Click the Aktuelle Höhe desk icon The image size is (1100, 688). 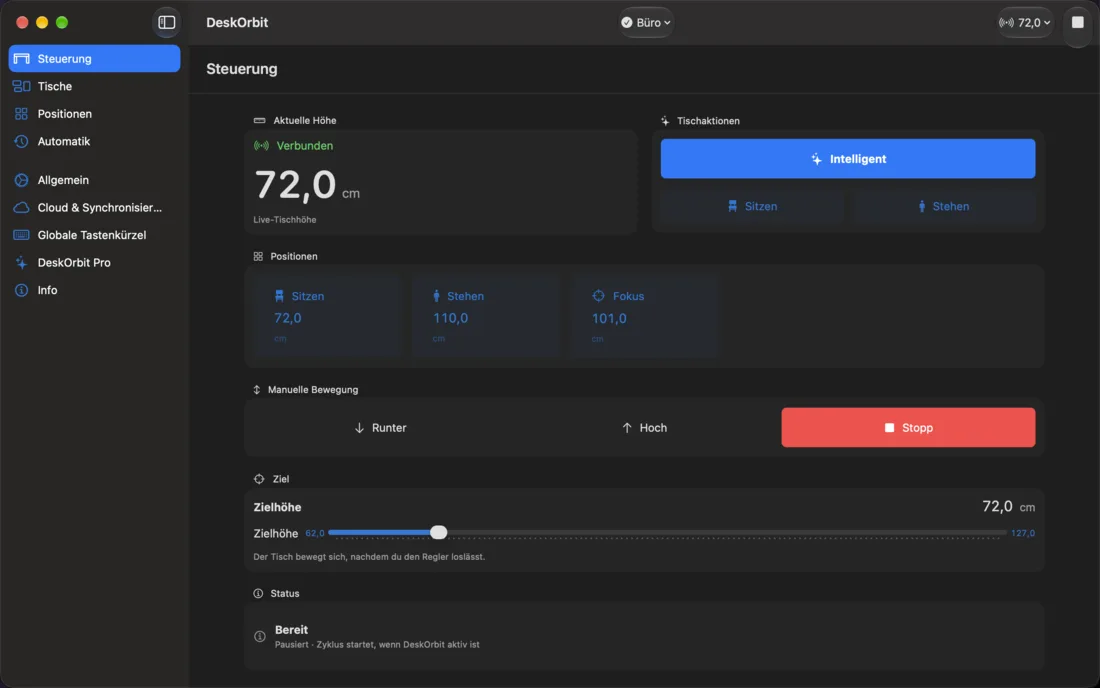pos(260,121)
